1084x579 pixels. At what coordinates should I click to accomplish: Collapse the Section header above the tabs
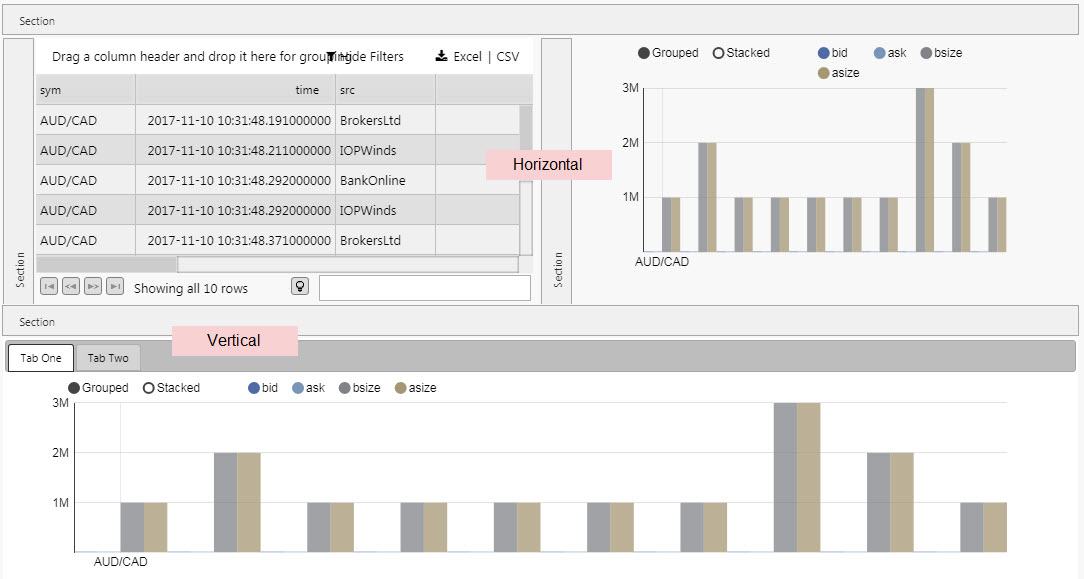pos(540,322)
